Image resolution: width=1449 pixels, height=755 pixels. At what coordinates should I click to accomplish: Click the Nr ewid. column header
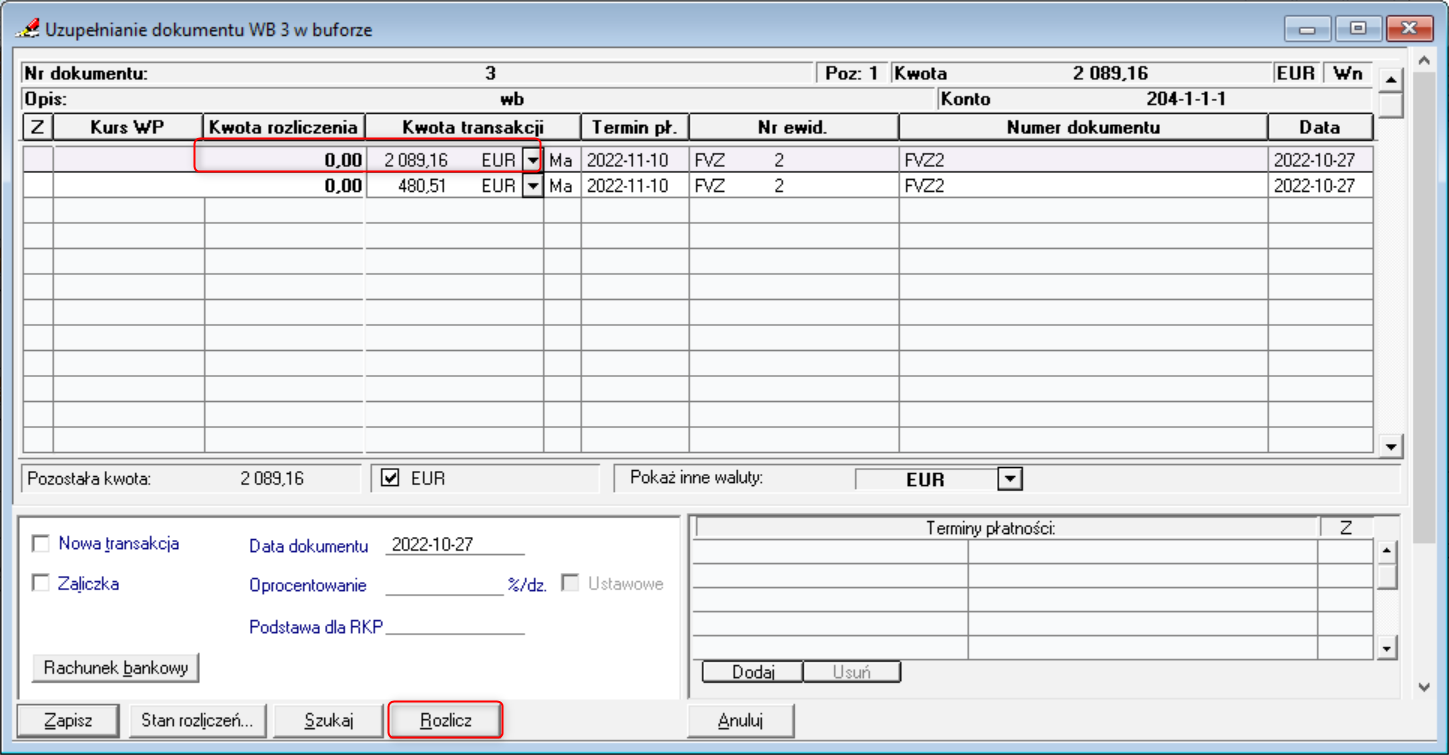pyautogui.click(x=794, y=127)
